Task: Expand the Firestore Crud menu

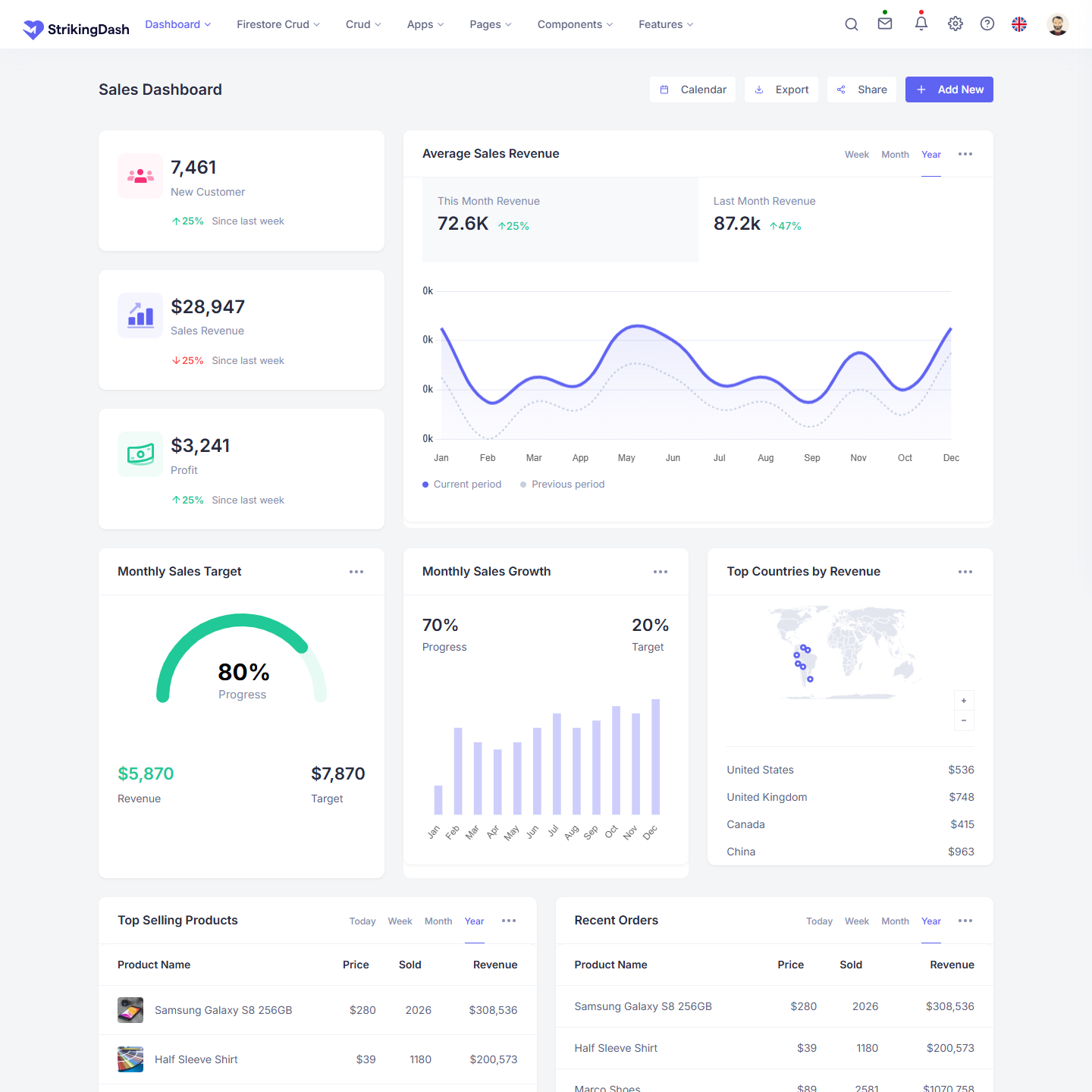Action: pyautogui.click(x=278, y=24)
